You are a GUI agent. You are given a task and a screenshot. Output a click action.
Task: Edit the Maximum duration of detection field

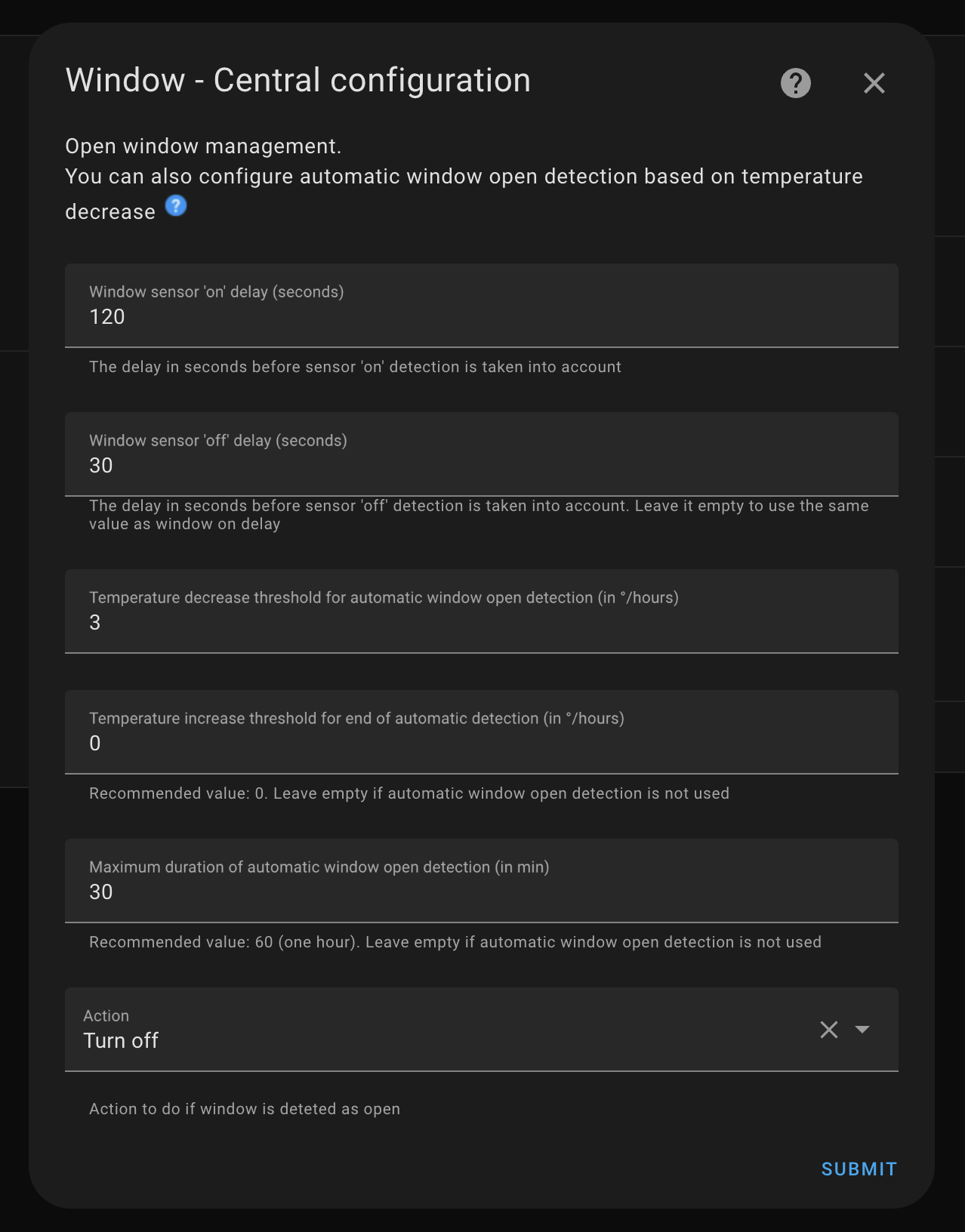(482, 881)
